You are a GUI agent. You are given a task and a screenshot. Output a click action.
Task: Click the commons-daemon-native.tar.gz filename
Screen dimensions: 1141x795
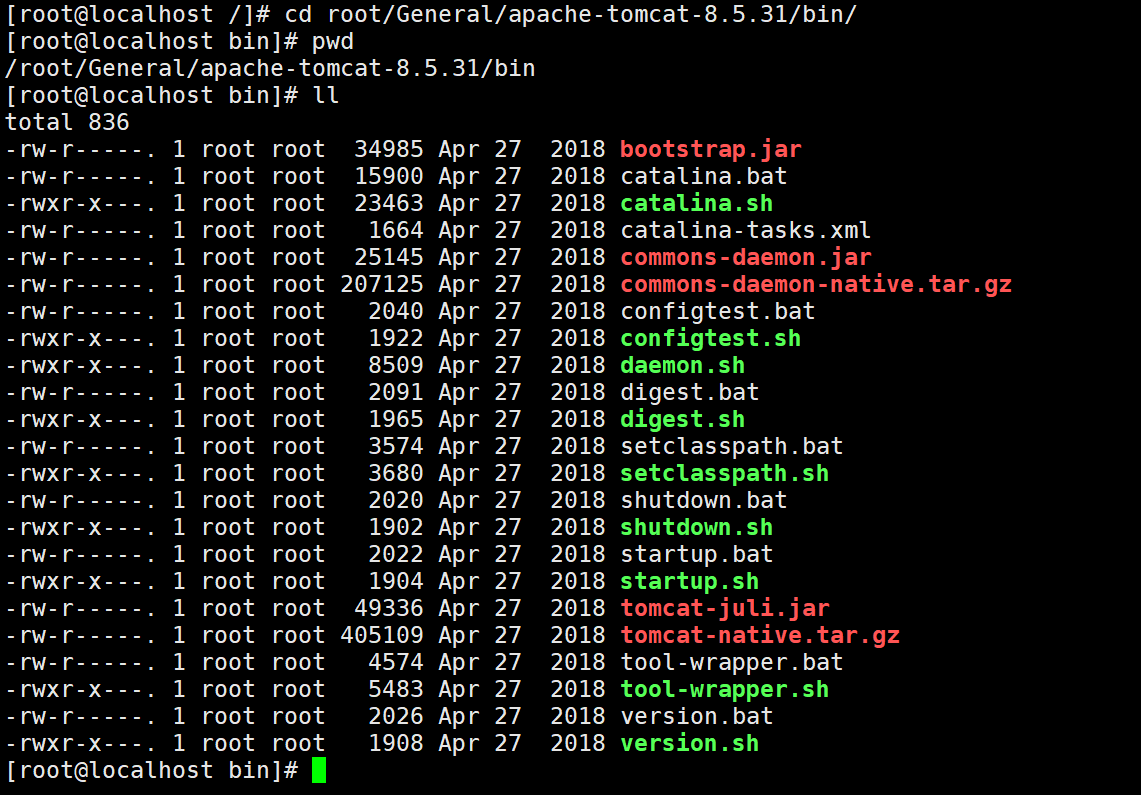click(815, 284)
